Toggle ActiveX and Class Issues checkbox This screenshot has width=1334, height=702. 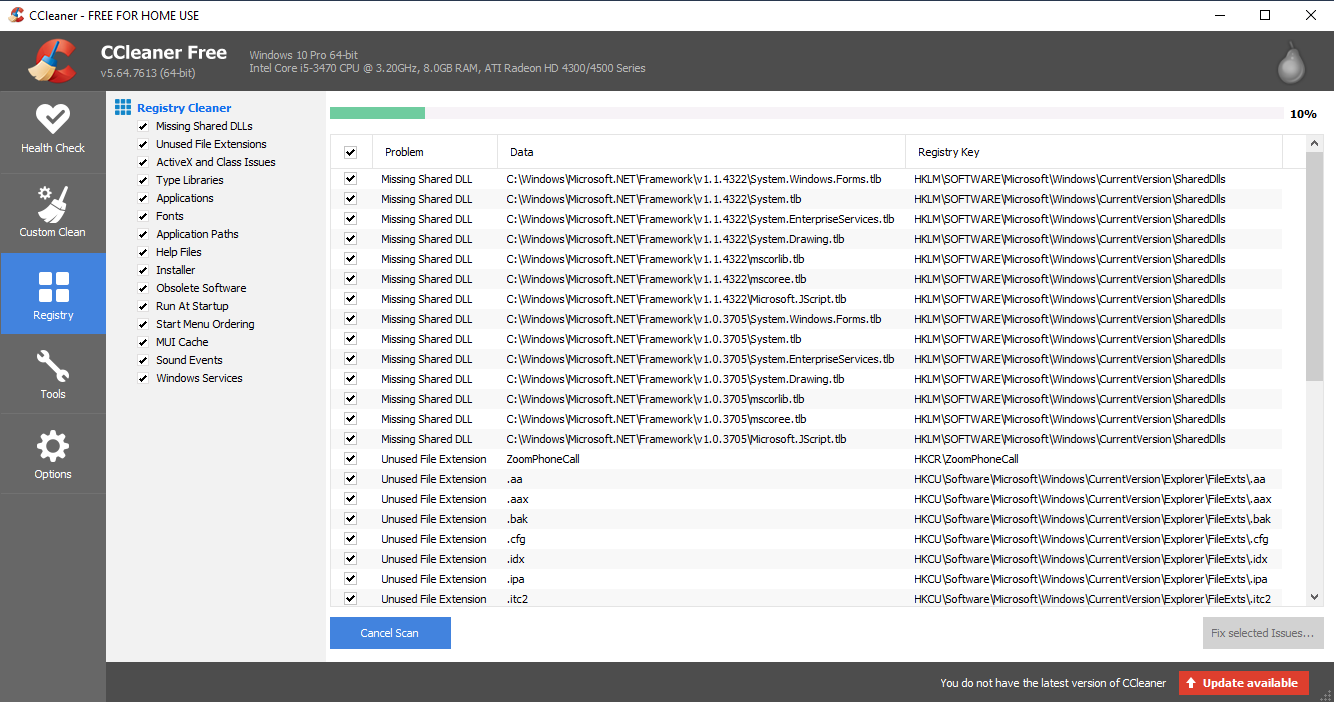tap(143, 163)
